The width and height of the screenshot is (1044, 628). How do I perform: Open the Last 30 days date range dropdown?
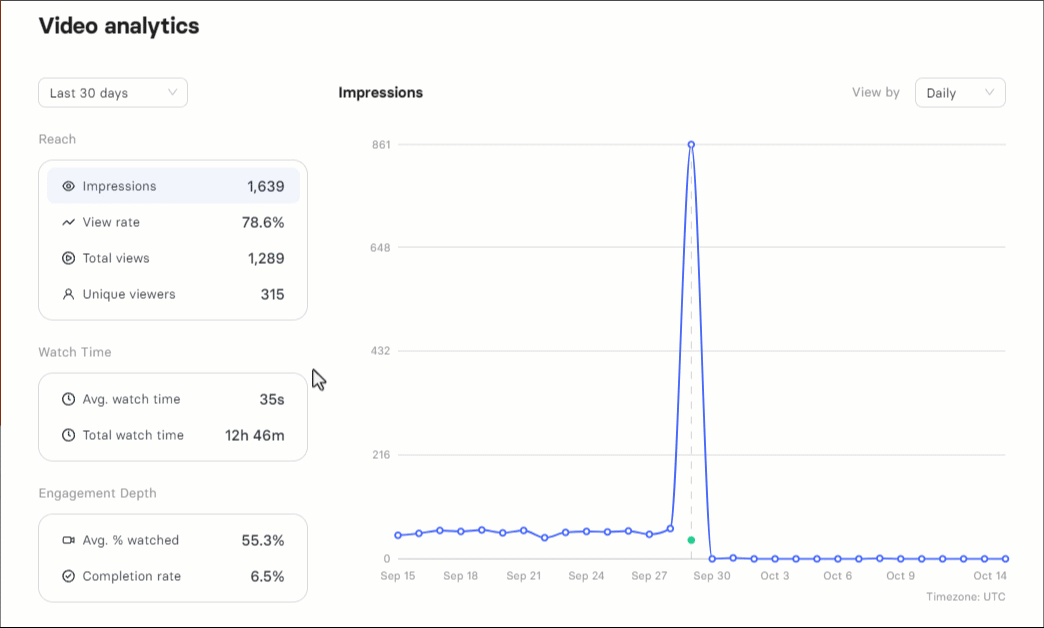(x=113, y=93)
